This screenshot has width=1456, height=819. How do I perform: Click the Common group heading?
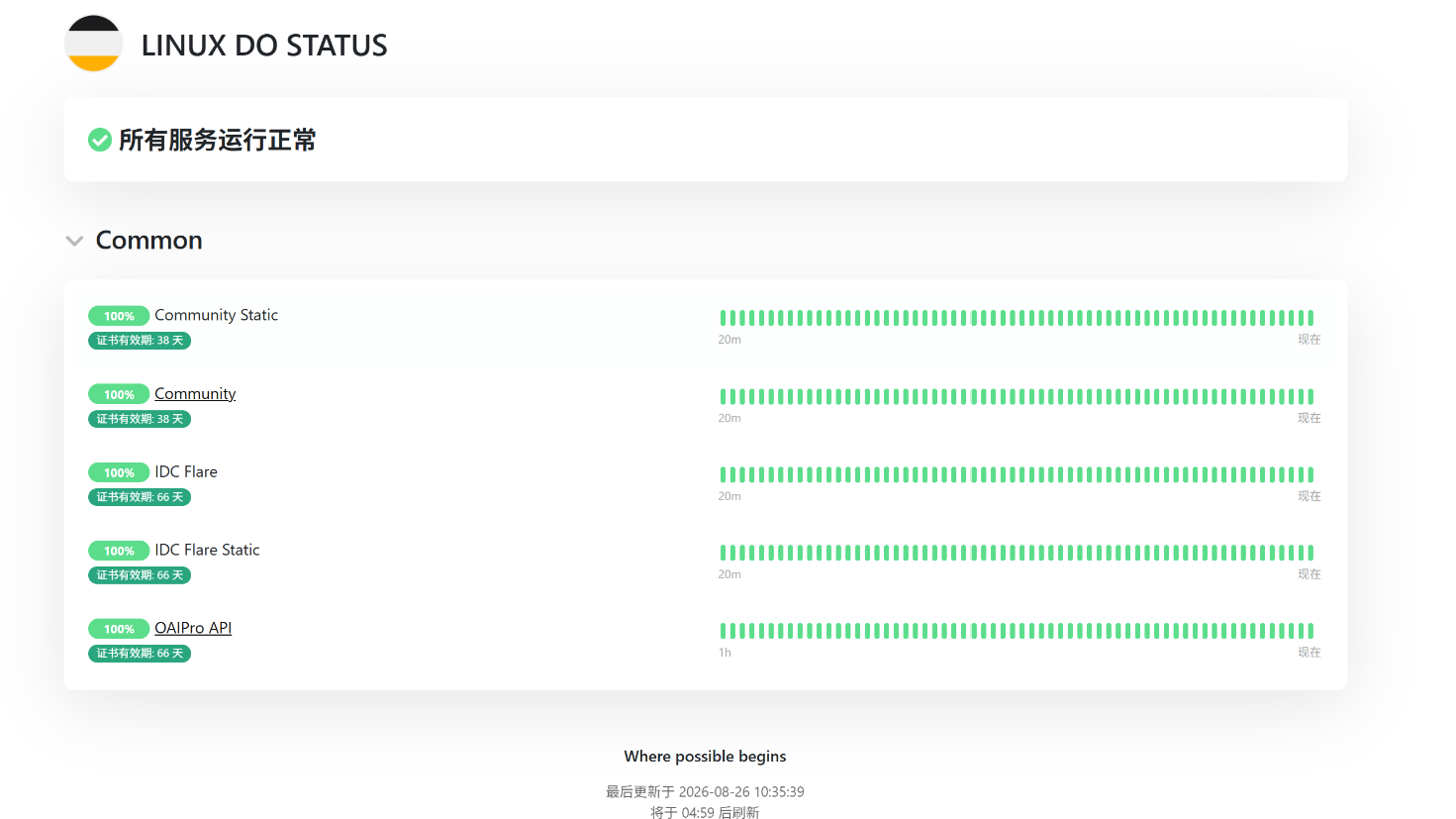tap(149, 240)
